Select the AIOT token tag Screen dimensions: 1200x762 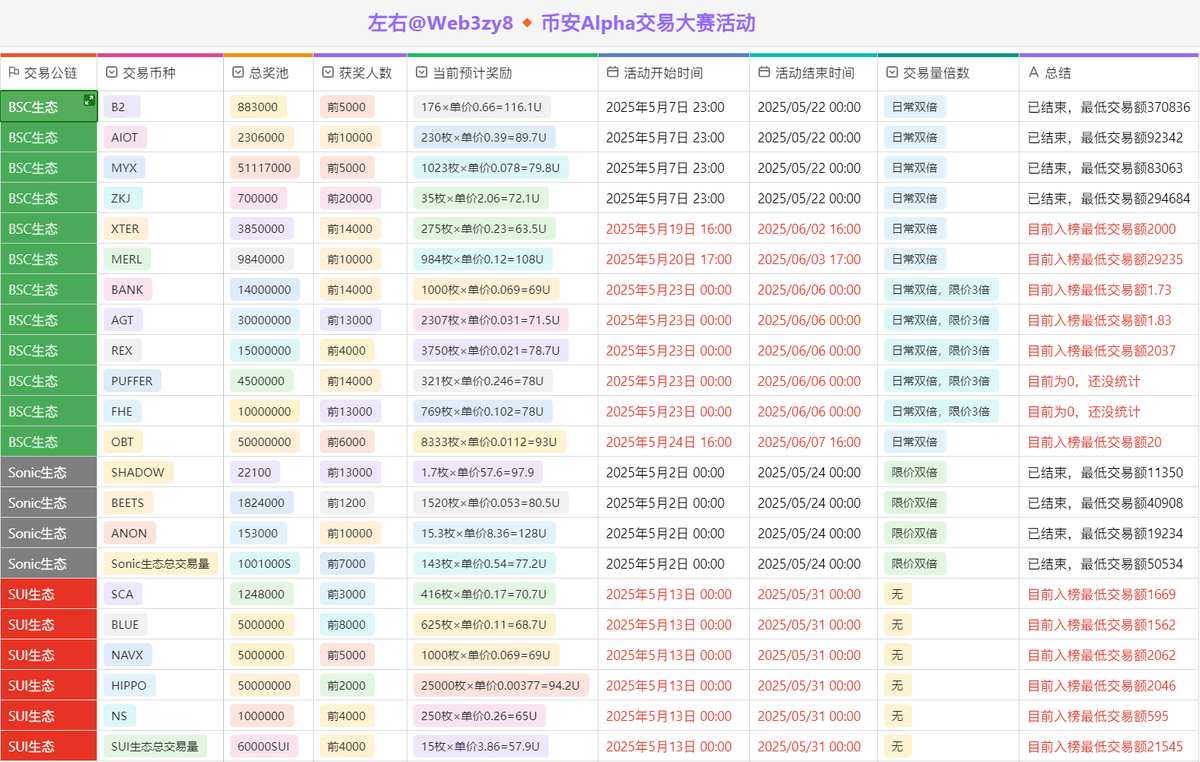(x=125, y=137)
